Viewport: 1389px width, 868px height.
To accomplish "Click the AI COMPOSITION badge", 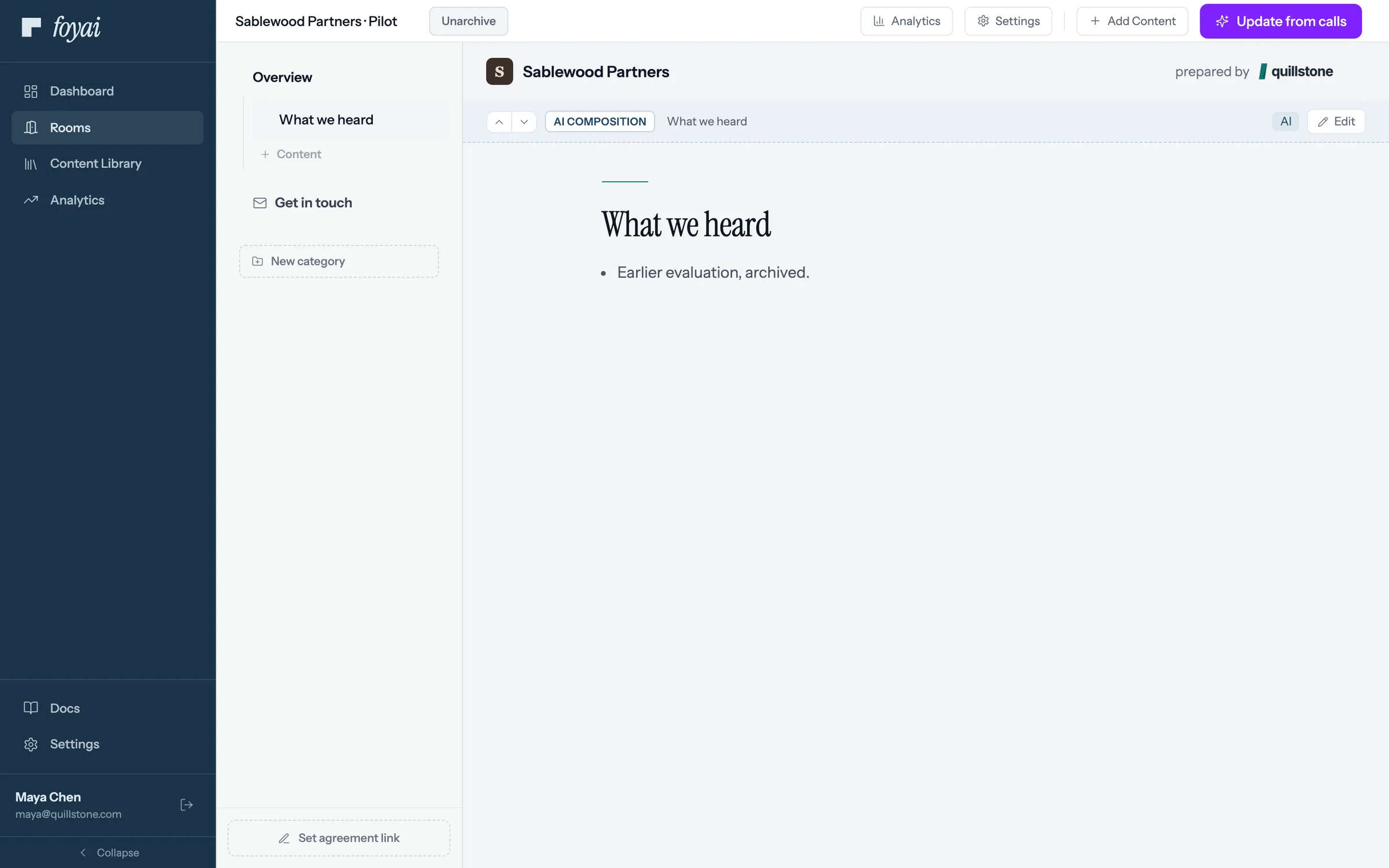I will point(600,122).
